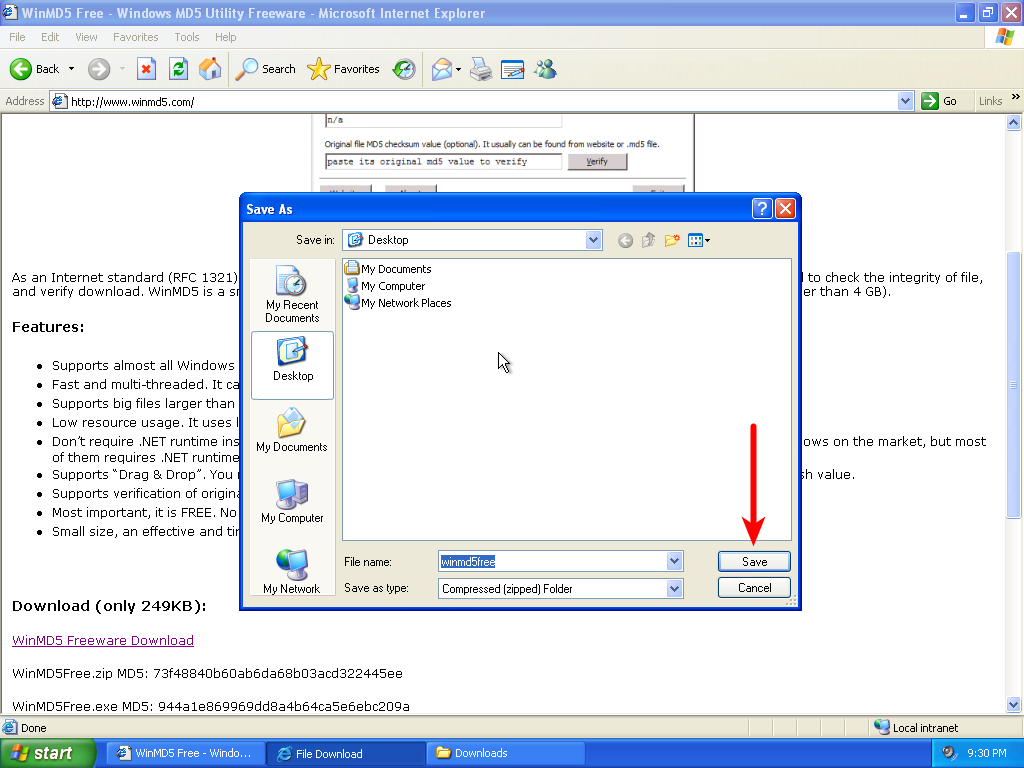Image resolution: width=1024 pixels, height=768 pixels.
Task: Expand the Links toolbar chevron
Action: tap(1016, 97)
